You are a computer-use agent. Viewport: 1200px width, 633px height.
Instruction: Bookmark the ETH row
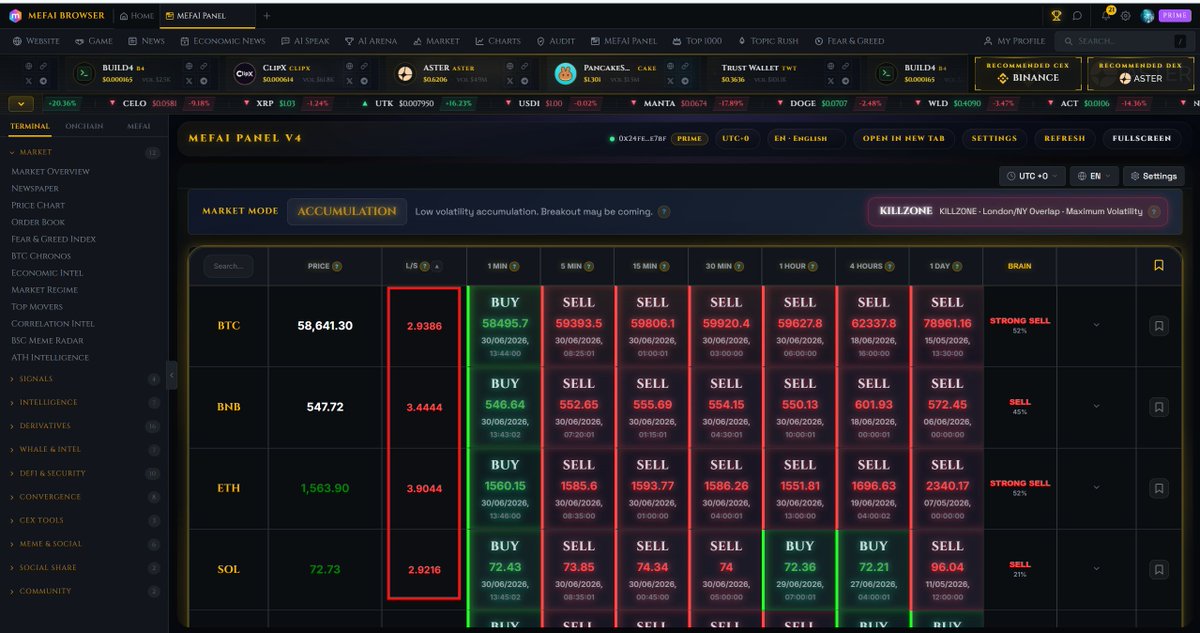pyautogui.click(x=1158, y=488)
